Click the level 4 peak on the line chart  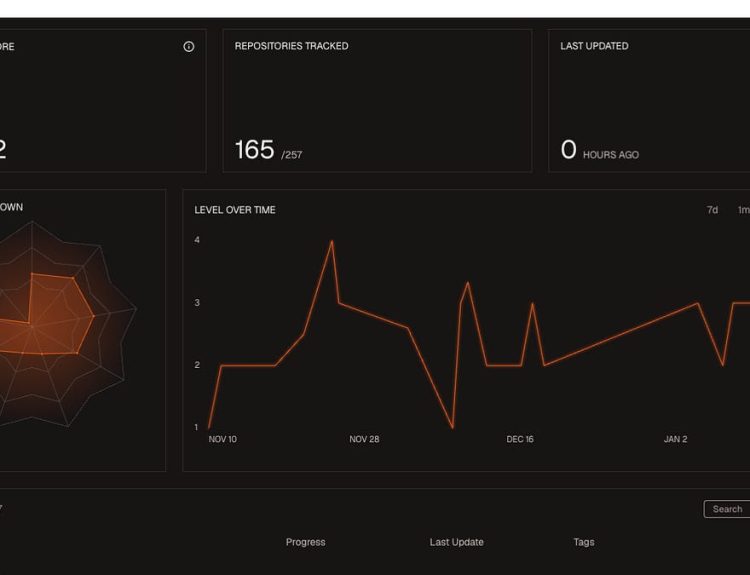coord(332,241)
